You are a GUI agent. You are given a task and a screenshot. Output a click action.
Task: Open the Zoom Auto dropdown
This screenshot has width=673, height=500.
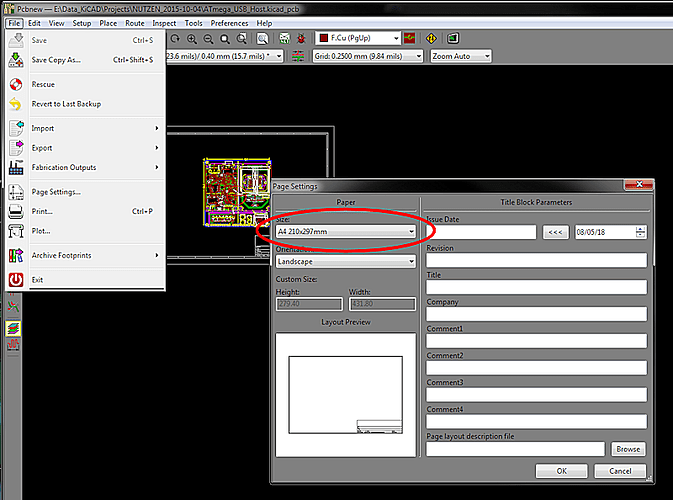(x=461, y=56)
